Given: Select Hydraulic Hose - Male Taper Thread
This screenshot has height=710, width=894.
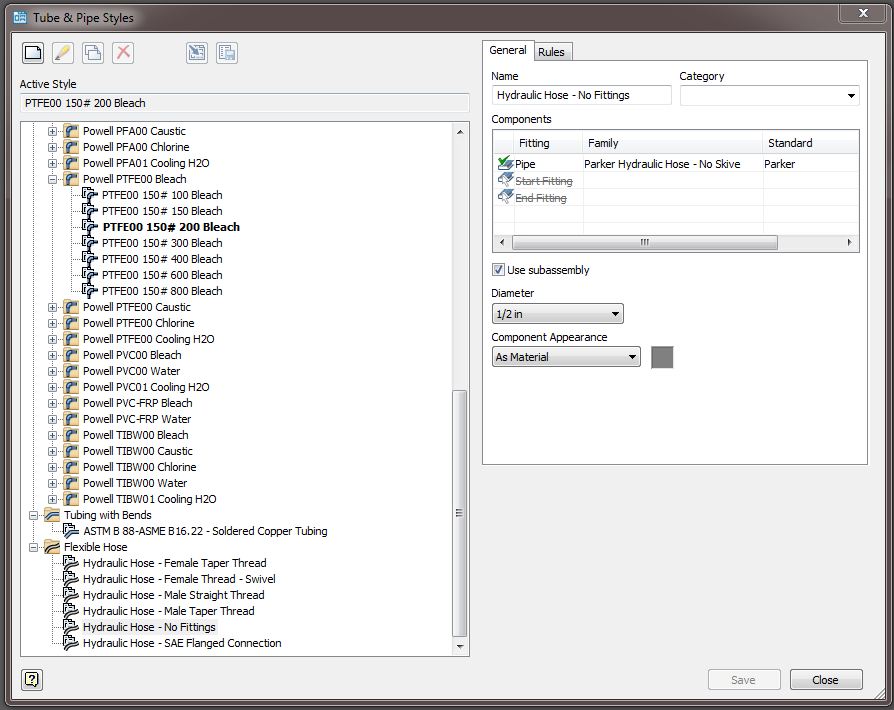Looking at the screenshot, I should coord(169,611).
